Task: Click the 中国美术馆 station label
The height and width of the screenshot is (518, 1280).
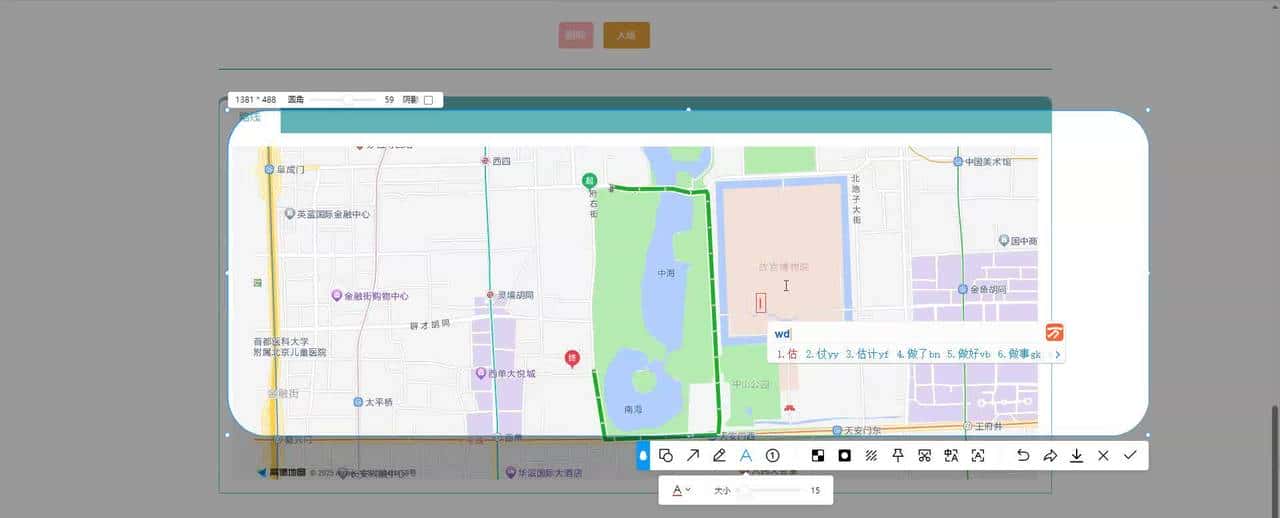Action: coord(989,161)
